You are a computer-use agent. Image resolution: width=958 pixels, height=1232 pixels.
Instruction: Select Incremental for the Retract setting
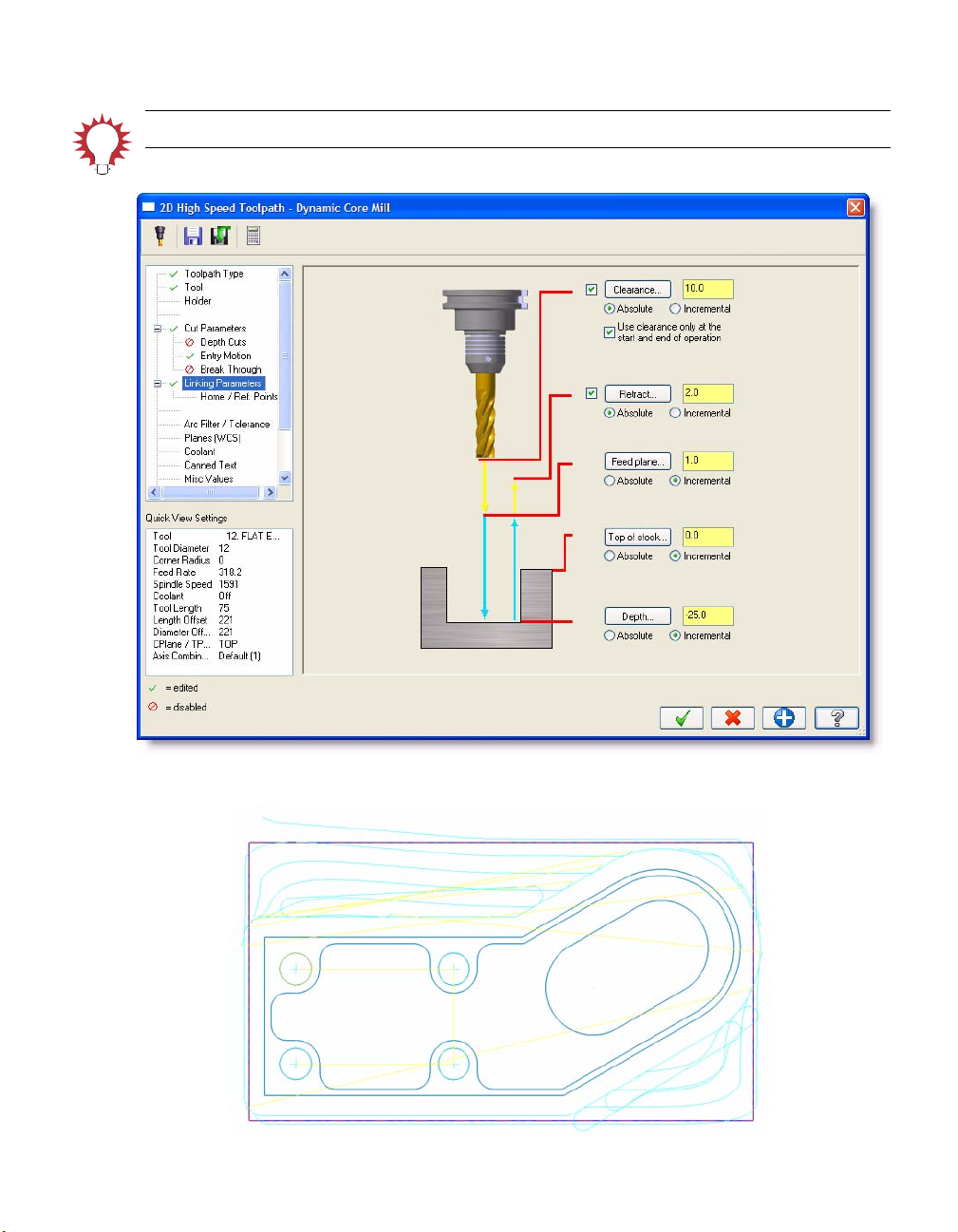tap(675, 413)
